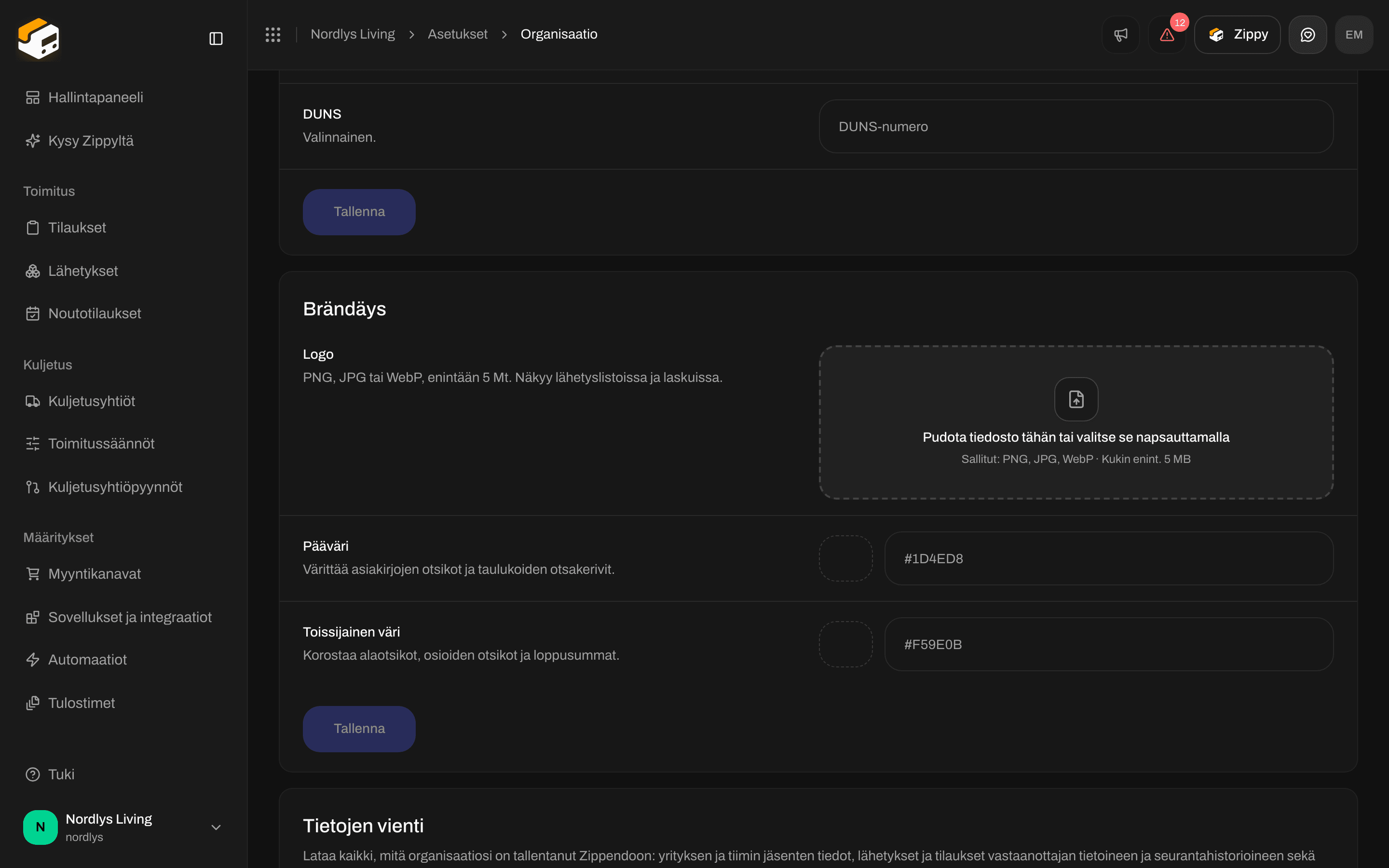The image size is (1389, 868).
Task: Open EM user avatar menu
Action: tap(1354, 34)
